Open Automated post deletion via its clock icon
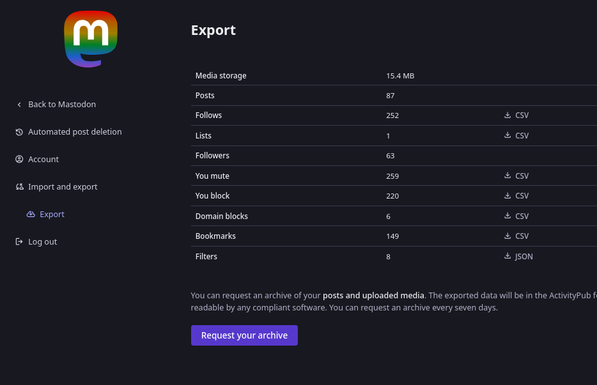Image resolution: width=597 pixels, height=385 pixels. pos(19,132)
